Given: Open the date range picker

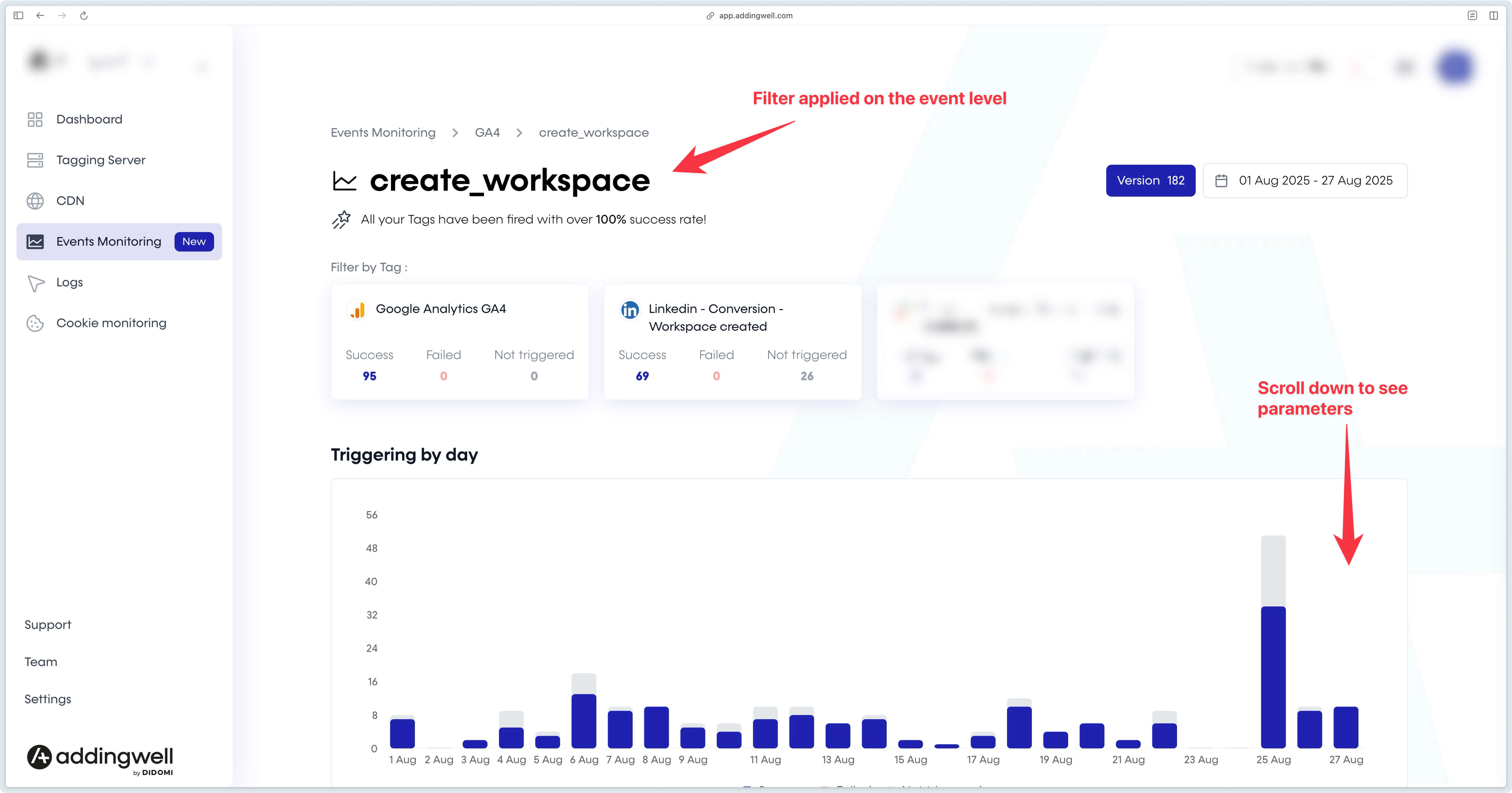Looking at the screenshot, I should [x=1305, y=181].
